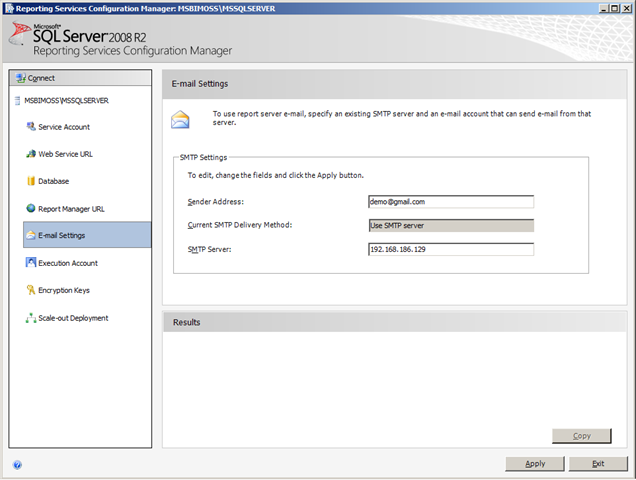
Task: Click the SMTP Server input field
Action: pos(451,249)
